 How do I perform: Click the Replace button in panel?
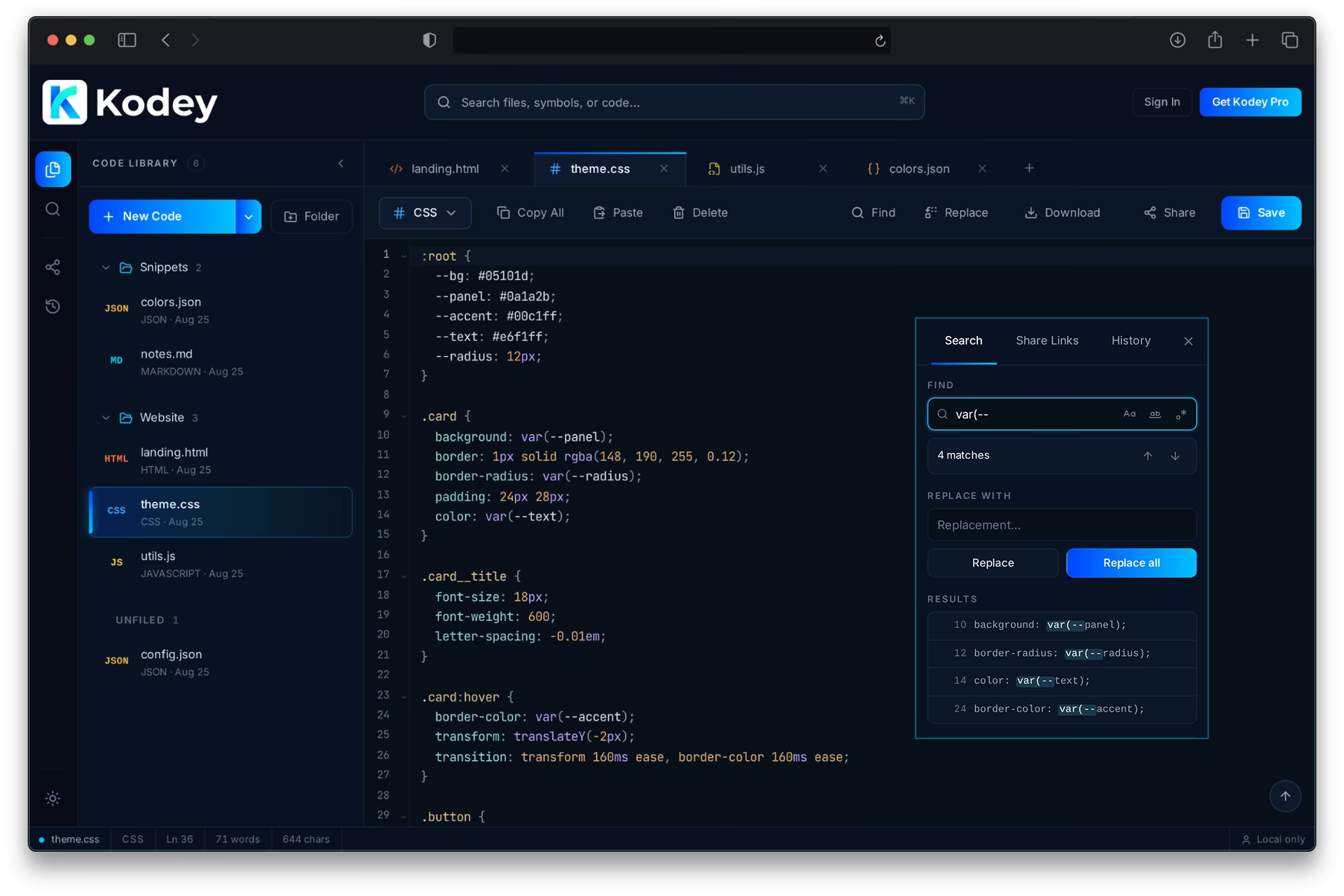point(993,563)
